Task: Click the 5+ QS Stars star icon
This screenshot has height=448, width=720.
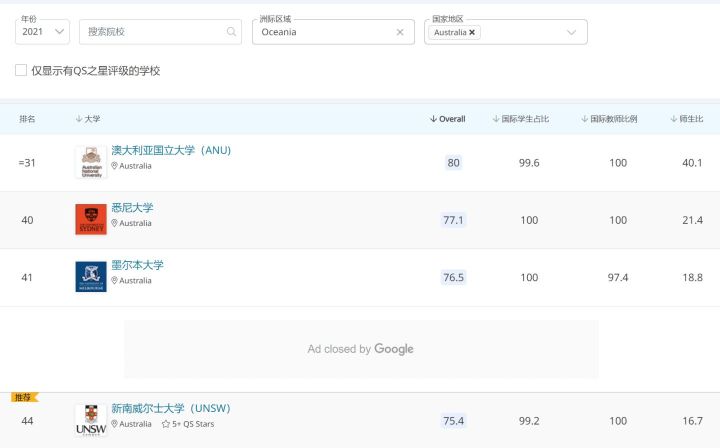Action: click(x=166, y=424)
